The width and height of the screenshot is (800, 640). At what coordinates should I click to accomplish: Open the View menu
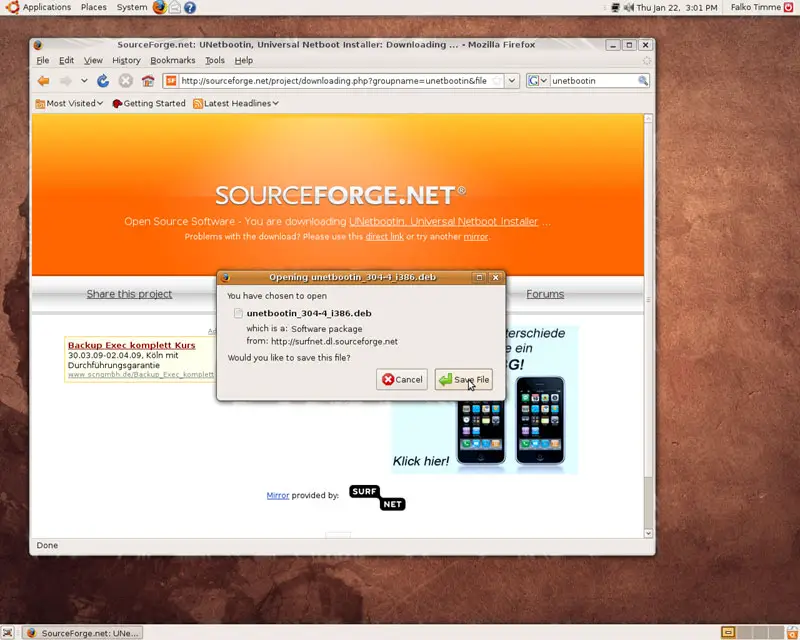click(x=93, y=60)
